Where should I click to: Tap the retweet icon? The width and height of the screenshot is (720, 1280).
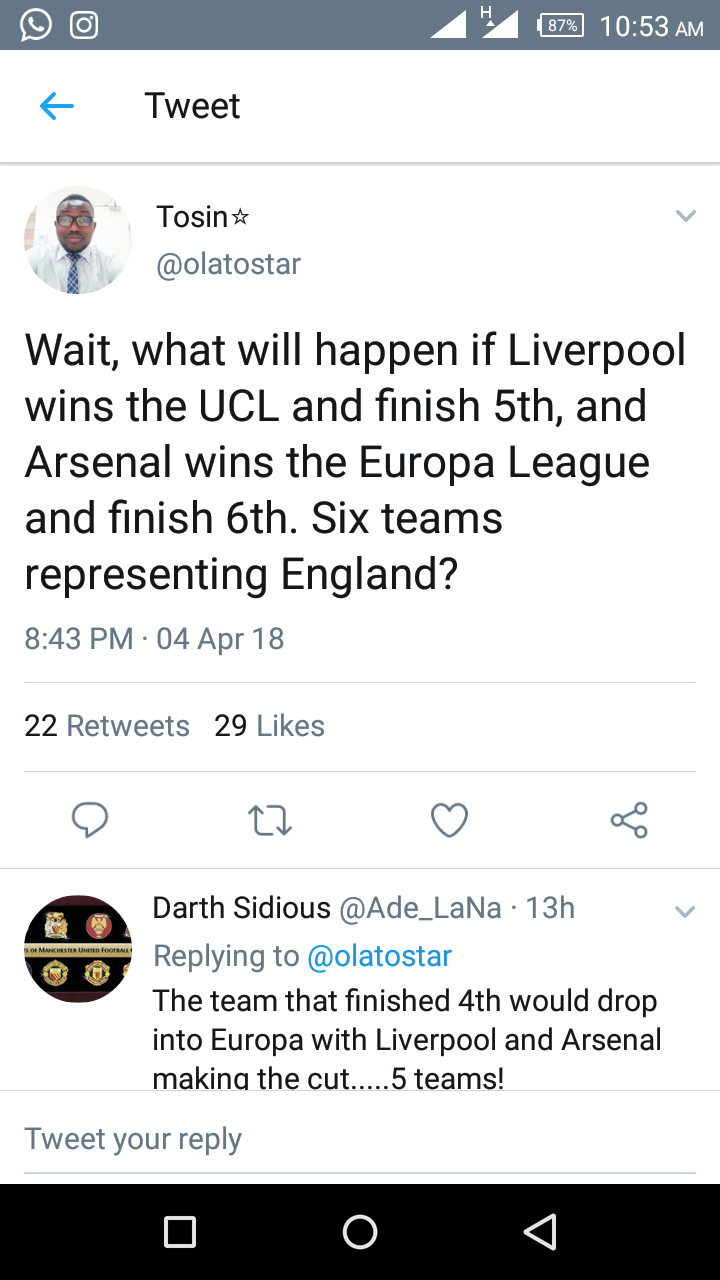click(269, 820)
